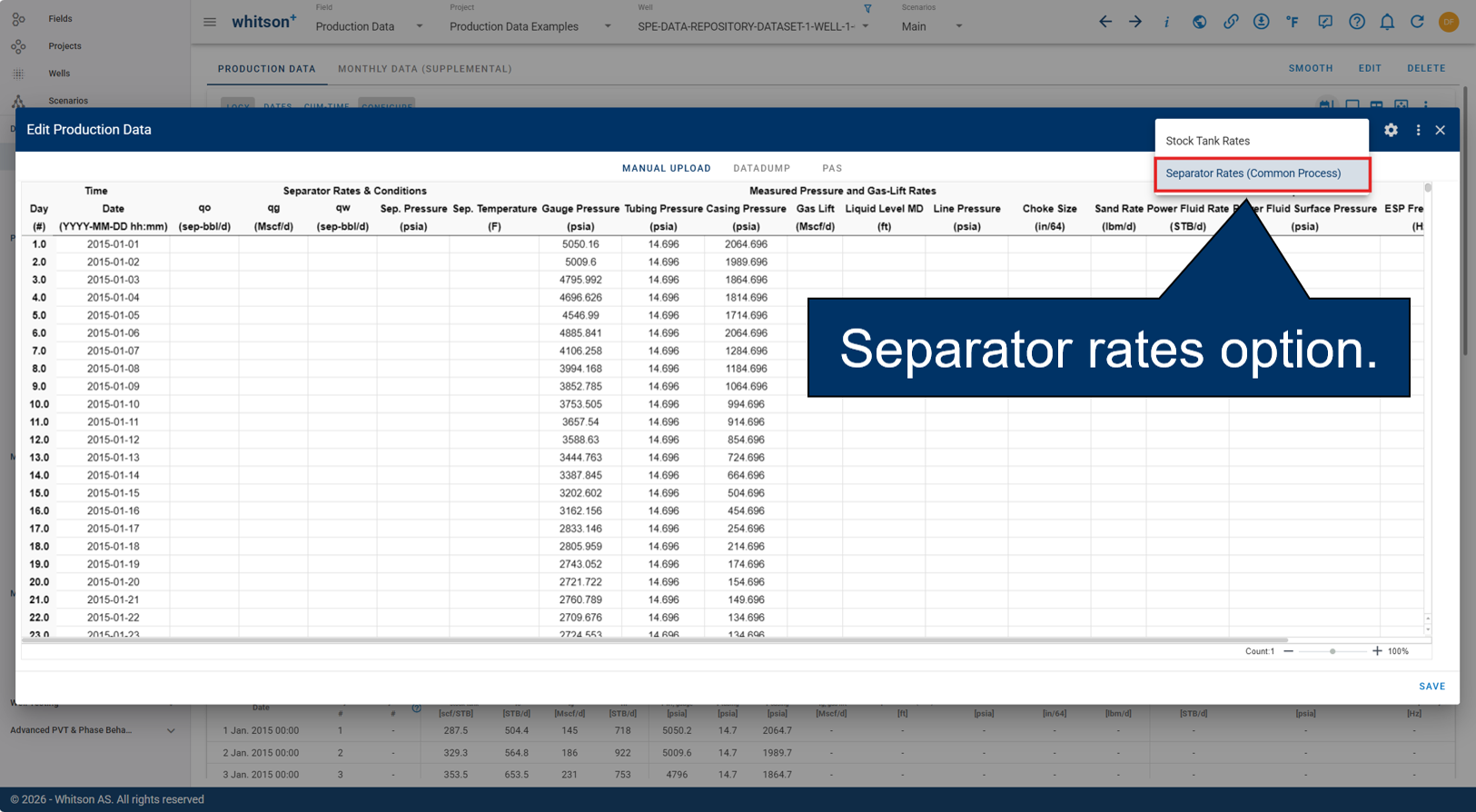
Task: Select Separator Rates (Common Process) option
Action: (1262, 173)
